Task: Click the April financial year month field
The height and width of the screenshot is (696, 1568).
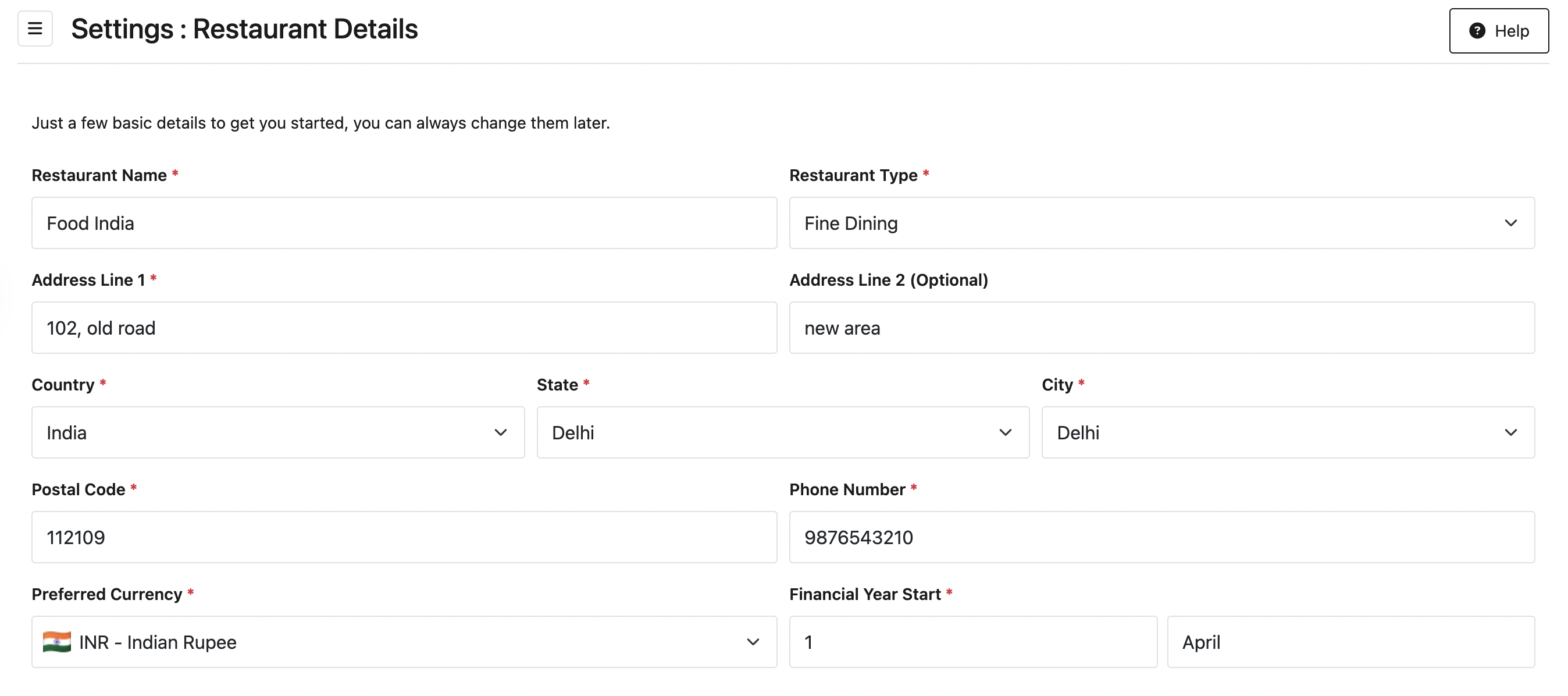Action: [x=1350, y=642]
